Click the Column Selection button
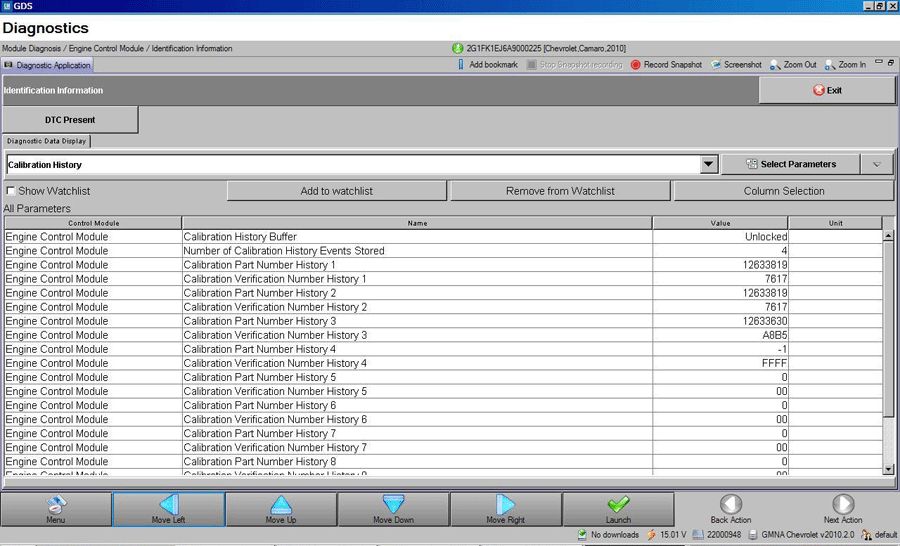Screen dimensions: 900x546 click(783, 191)
